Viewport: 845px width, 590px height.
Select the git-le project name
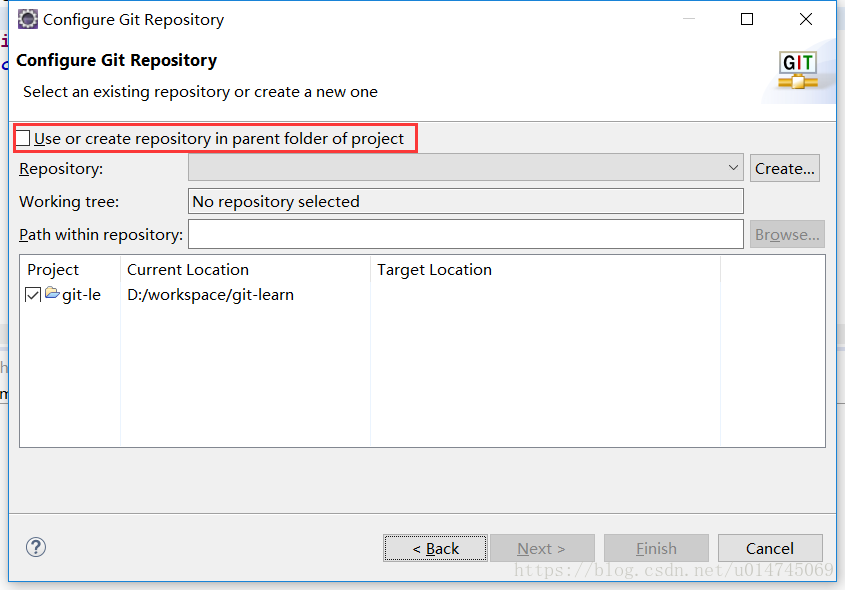81,295
